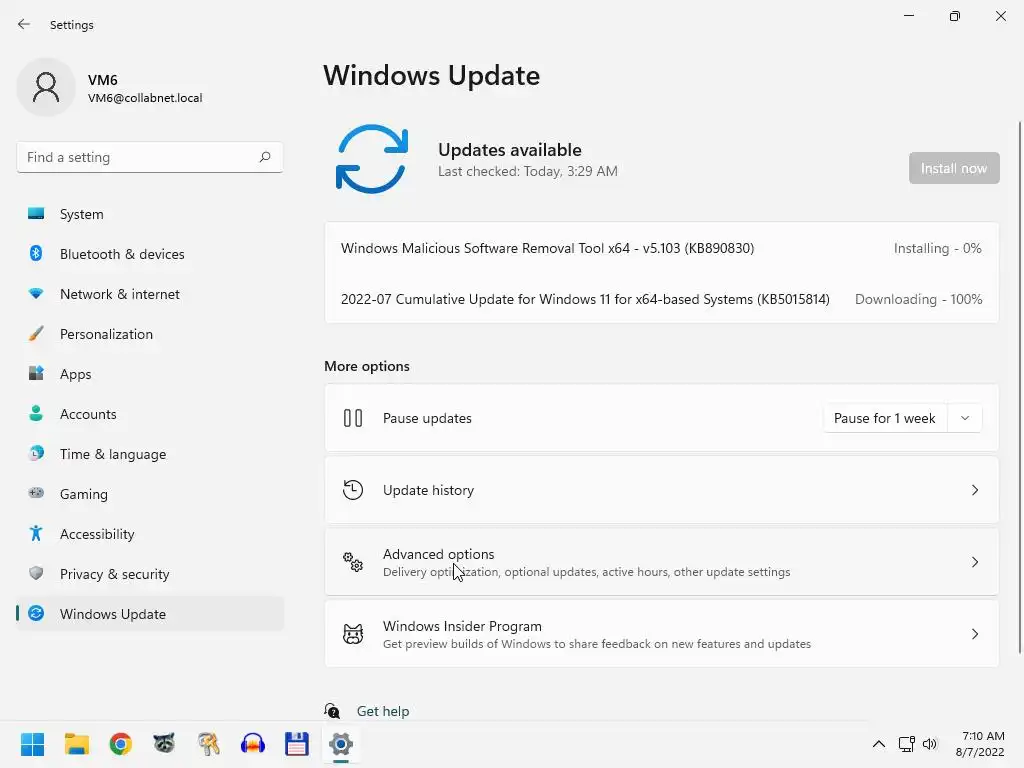Click the Installing - 0% status text
Viewport: 1024px width, 768px height.
pyautogui.click(x=937, y=248)
